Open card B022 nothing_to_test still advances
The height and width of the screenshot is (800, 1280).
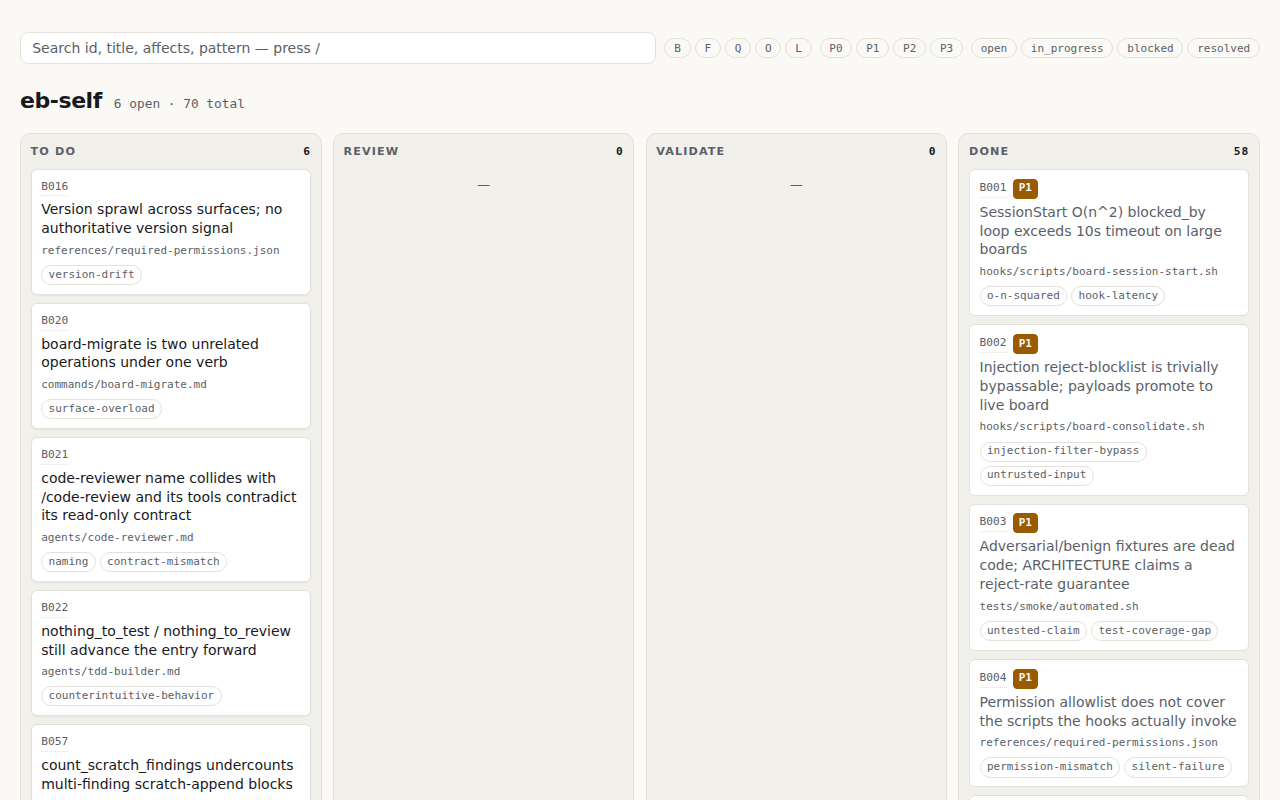click(171, 653)
